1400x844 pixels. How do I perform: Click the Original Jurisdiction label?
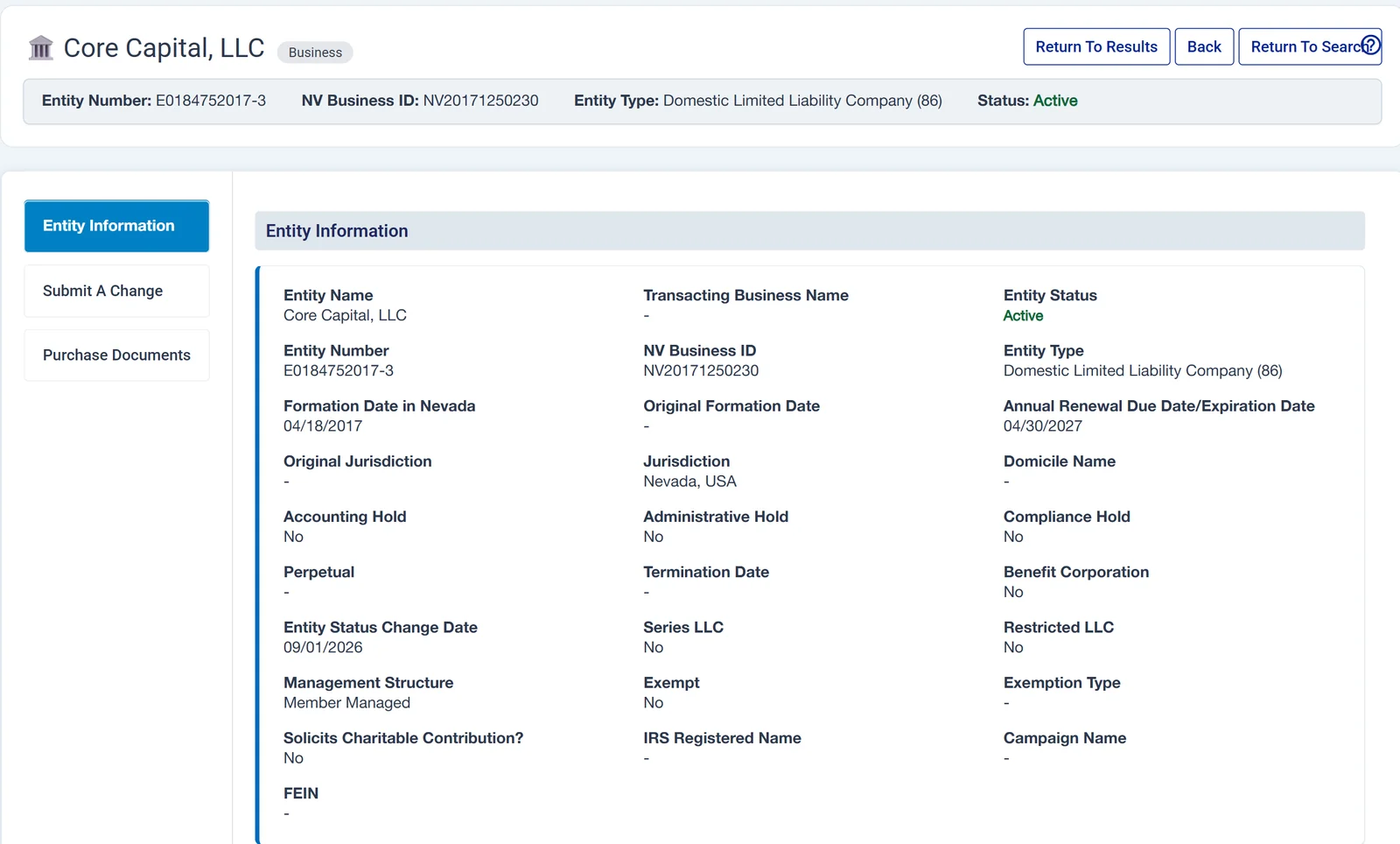pos(357,461)
